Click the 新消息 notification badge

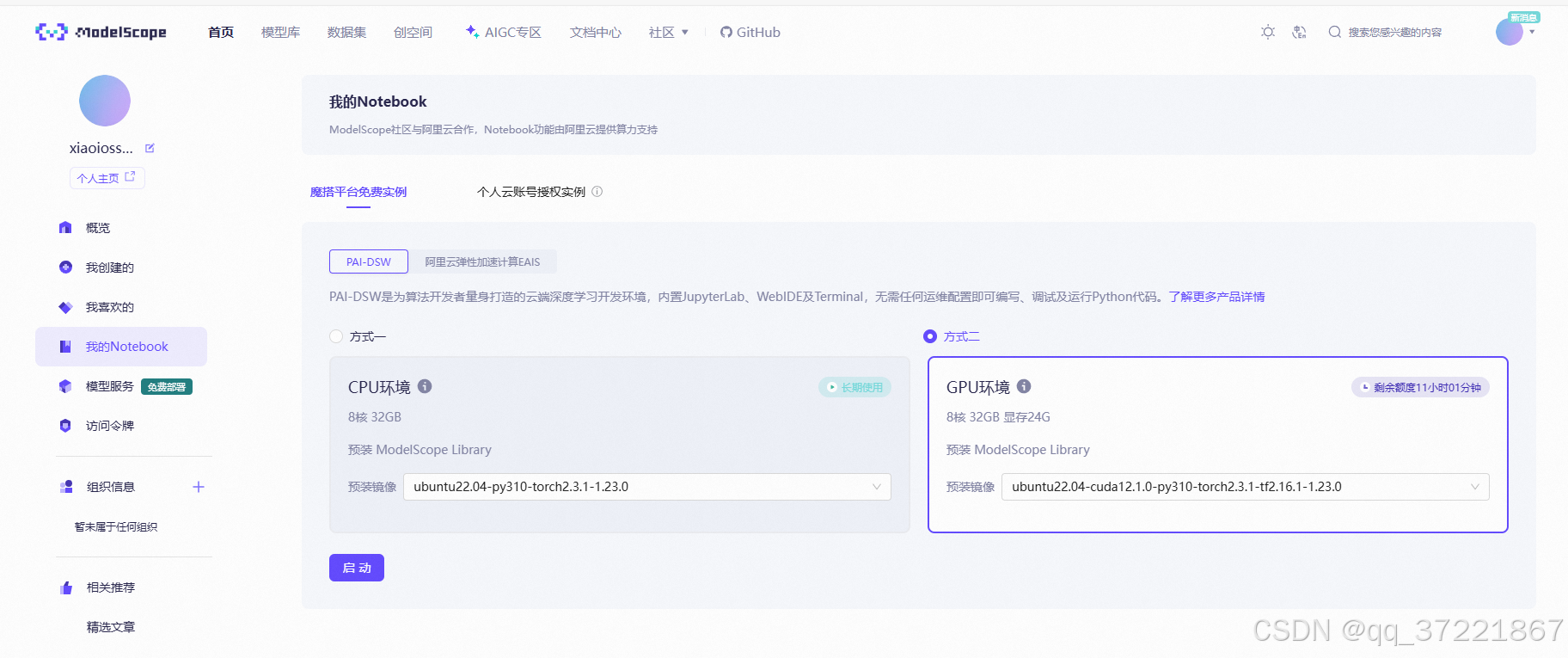point(1524,17)
